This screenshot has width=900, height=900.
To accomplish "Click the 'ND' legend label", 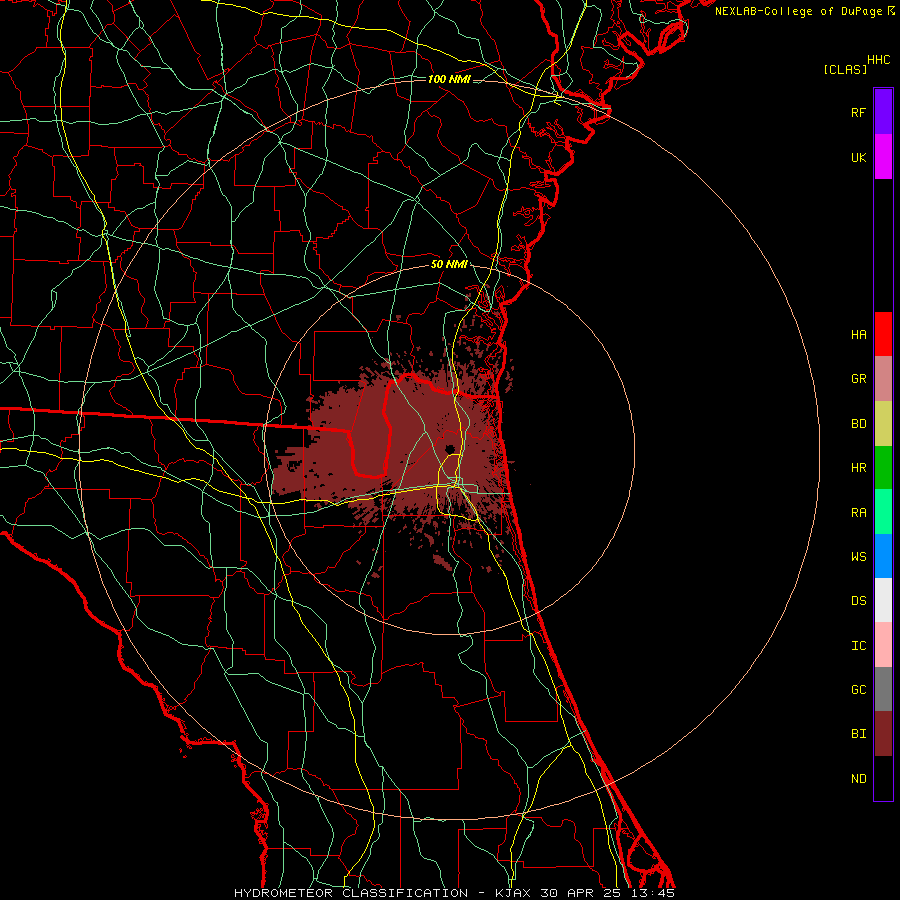I will (858, 779).
